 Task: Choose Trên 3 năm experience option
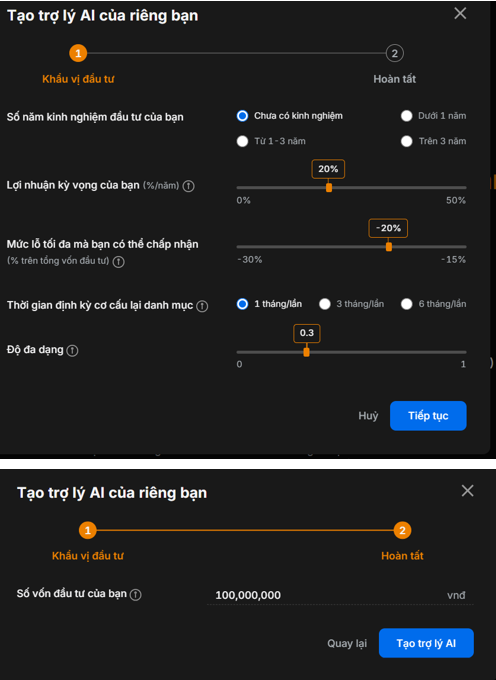coord(406,141)
